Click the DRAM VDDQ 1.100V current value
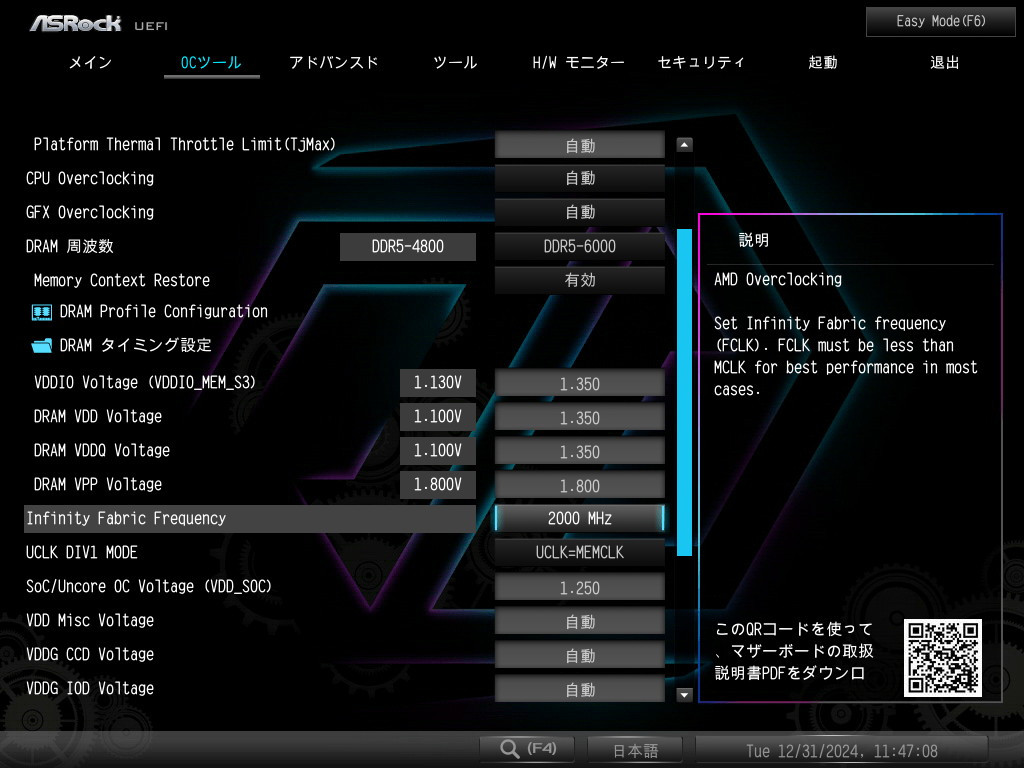This screenshot has width=1024, height=768. click(438, 451)
